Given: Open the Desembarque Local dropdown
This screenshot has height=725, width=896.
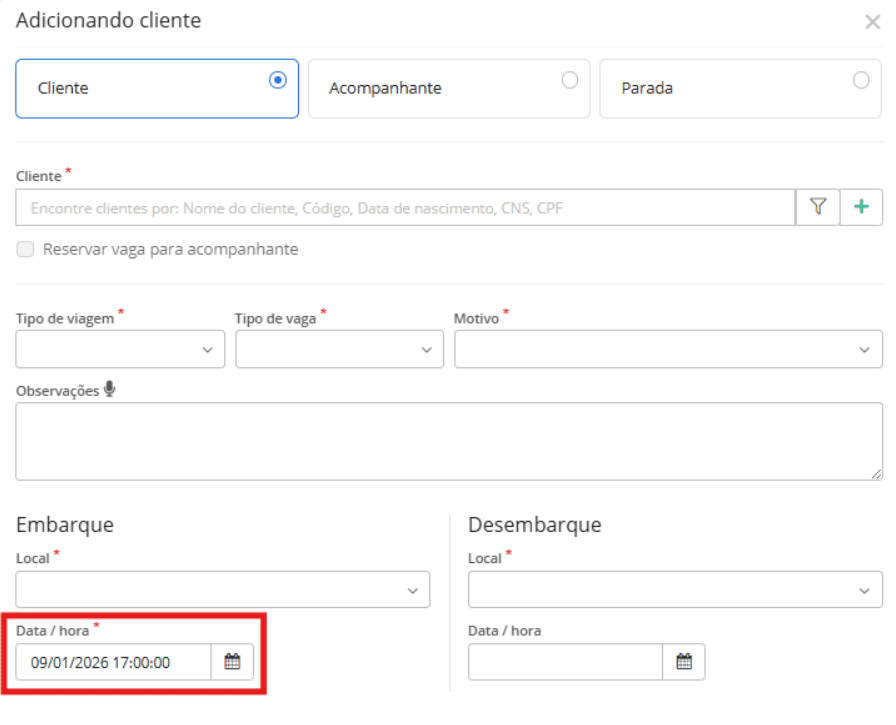Looking at the screenshot, I should pos(675,590).
